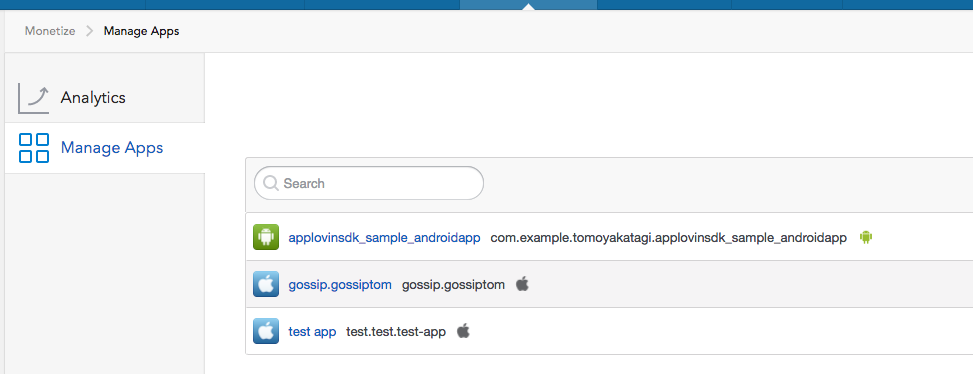Click the blue iOS app icon for gossip.gossiptom
973x374 pixels.
266,285
